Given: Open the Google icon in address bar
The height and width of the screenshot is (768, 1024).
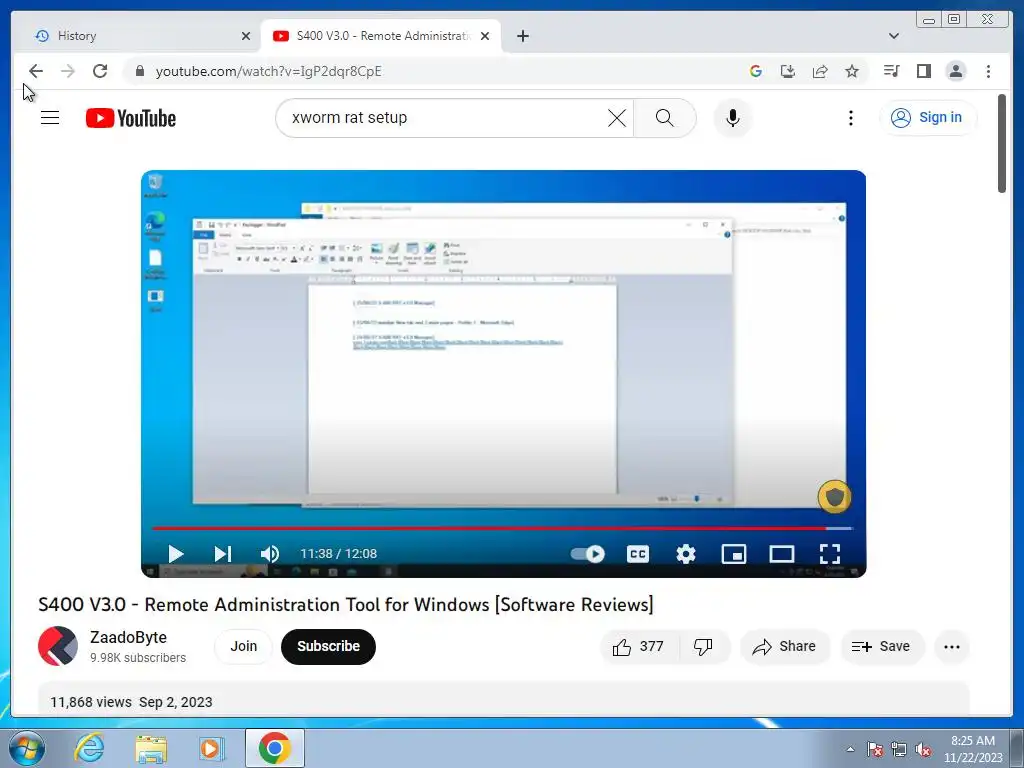Looking at the screenshot, I should (x=756, y=71).
